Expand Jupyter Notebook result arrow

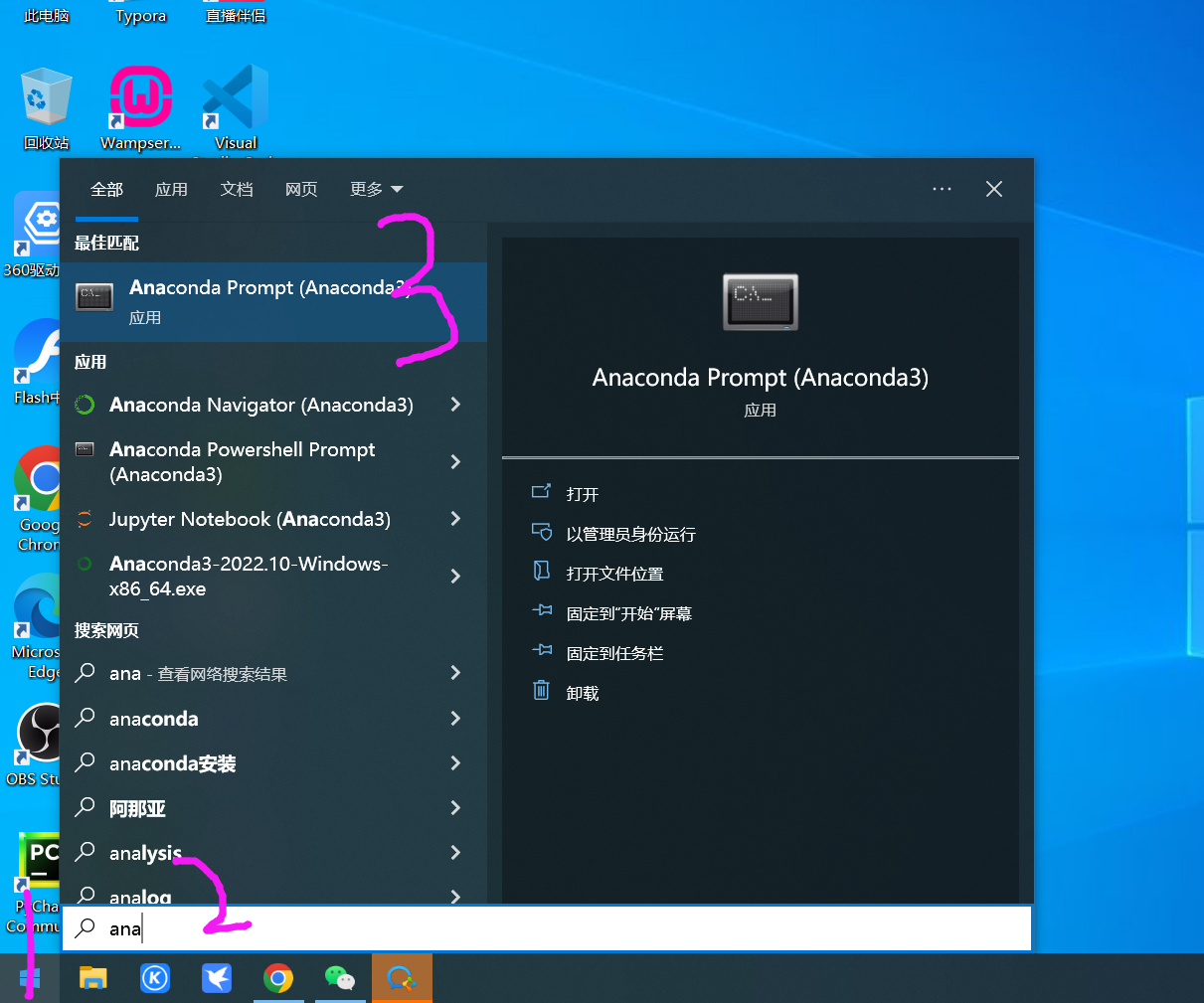click(x=455, y=518)
